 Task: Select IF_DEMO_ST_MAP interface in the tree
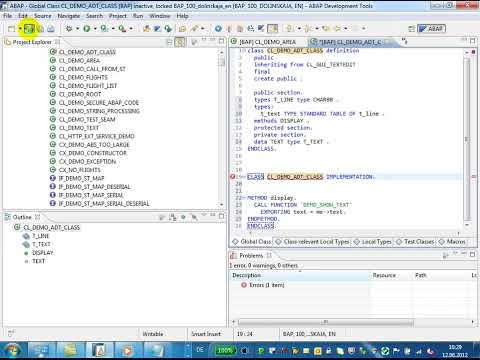[x=77, y=178]
